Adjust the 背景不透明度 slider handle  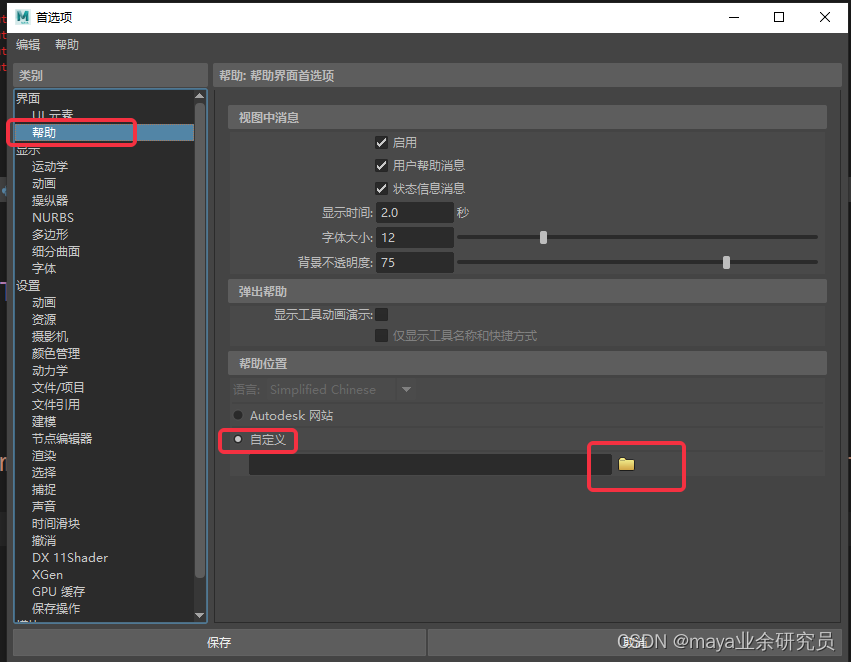726,263
